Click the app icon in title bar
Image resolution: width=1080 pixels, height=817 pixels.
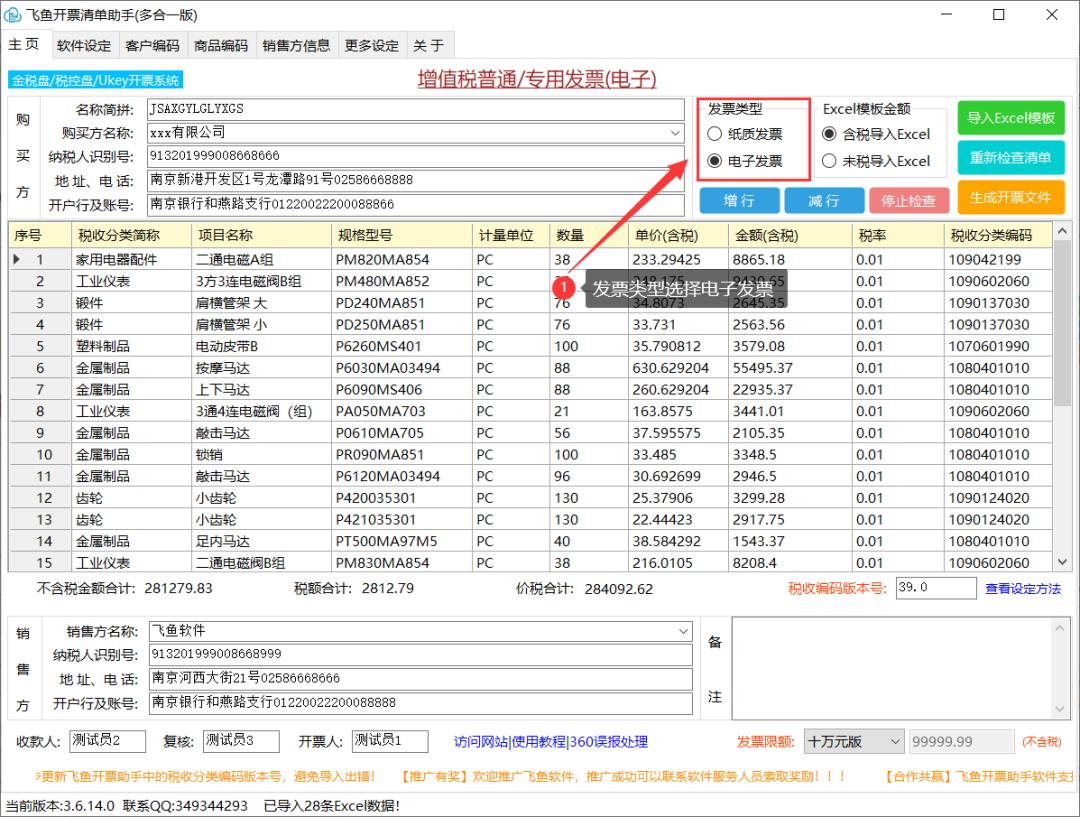[12, 14]
